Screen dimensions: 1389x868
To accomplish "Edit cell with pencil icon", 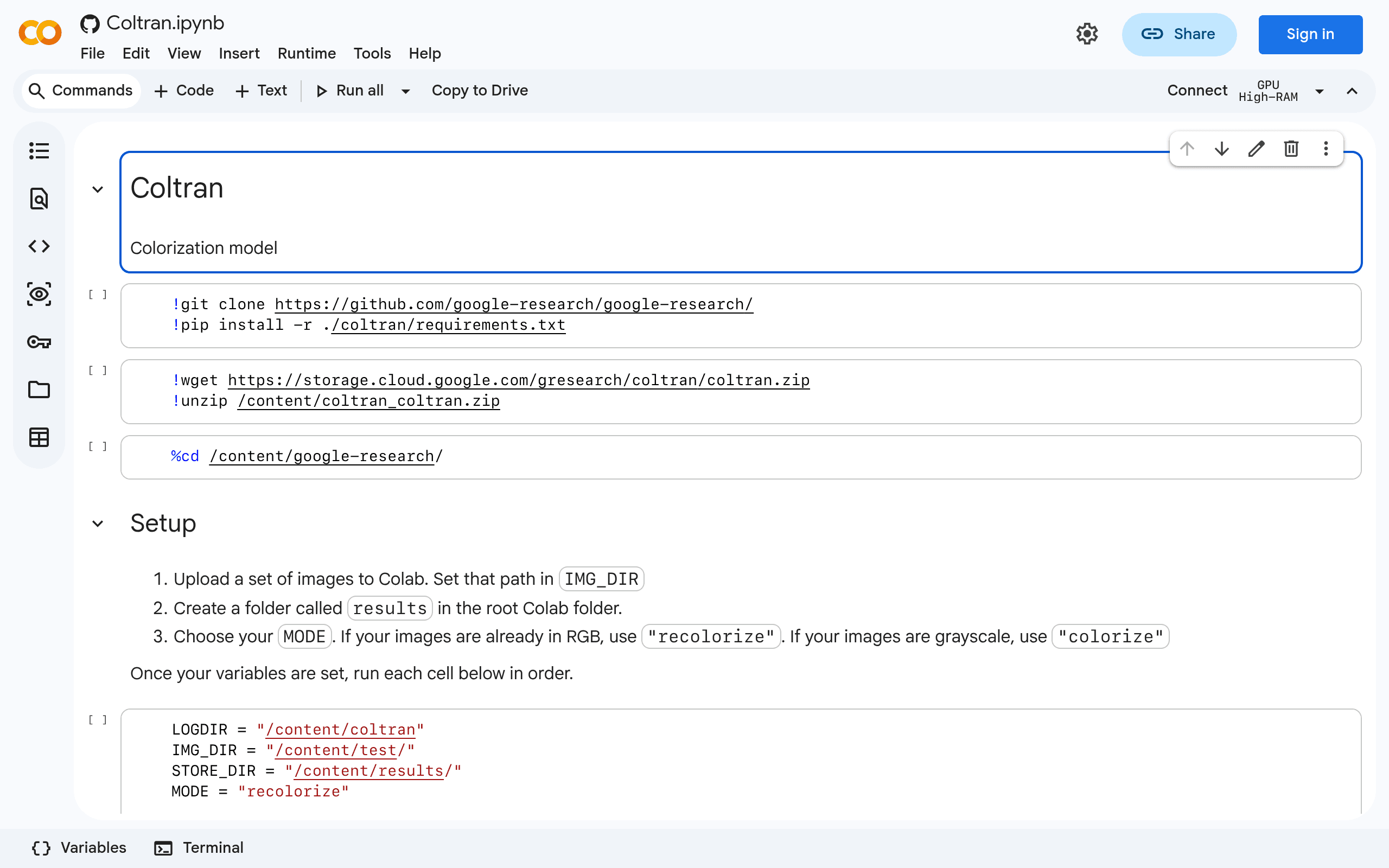I will pyautogui.click(x=1257, y=149).
